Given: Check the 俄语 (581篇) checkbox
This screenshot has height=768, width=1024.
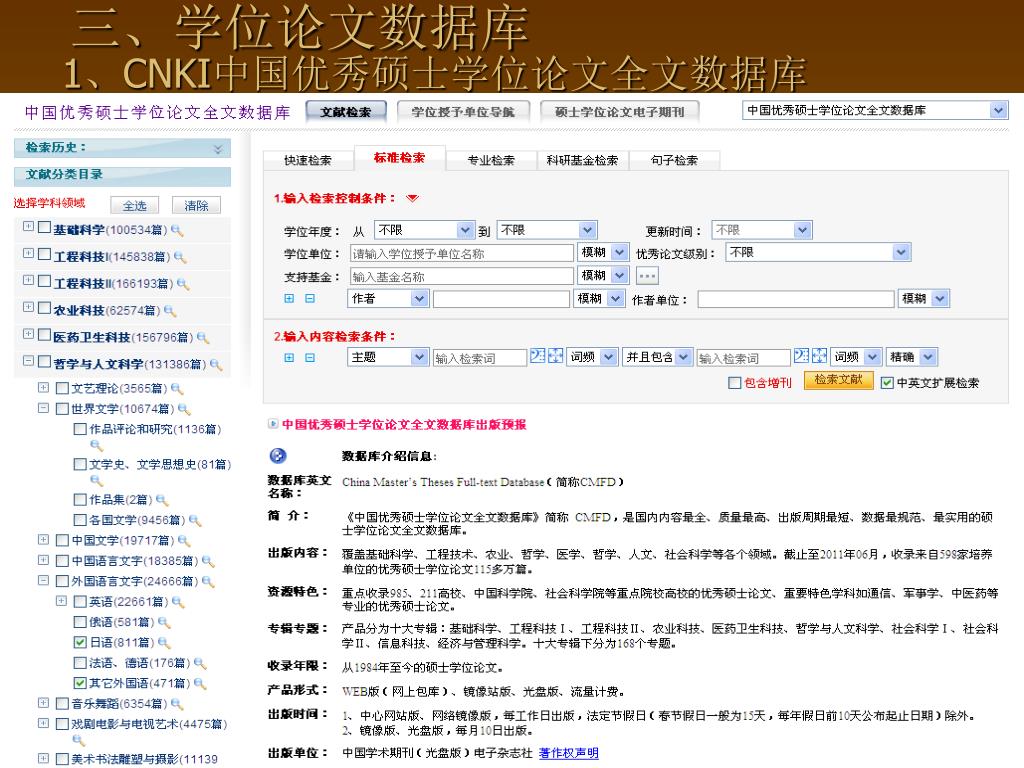Looking at the screenshot, I should pyautogui.click(x=80, y=622).
